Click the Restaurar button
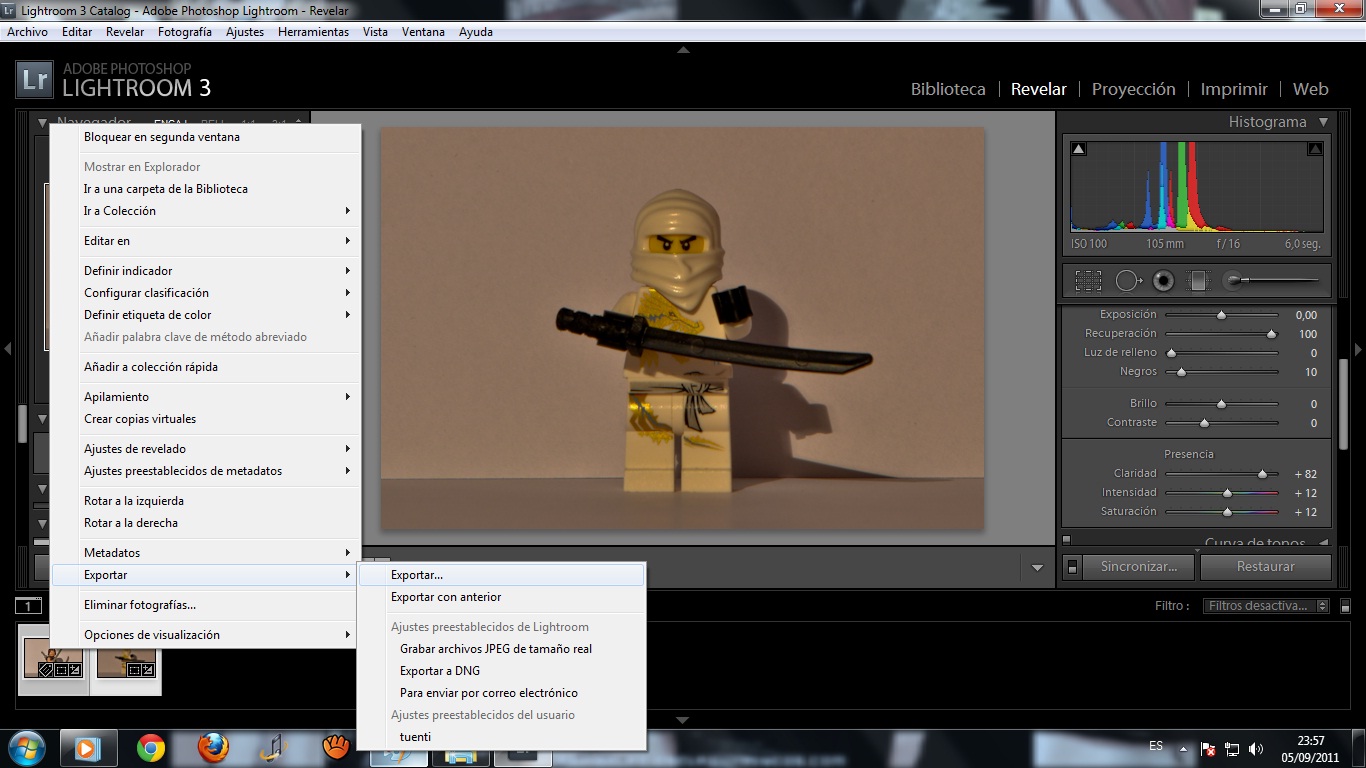Screen dimensions: 1366x768 [x=1266, y=567]
